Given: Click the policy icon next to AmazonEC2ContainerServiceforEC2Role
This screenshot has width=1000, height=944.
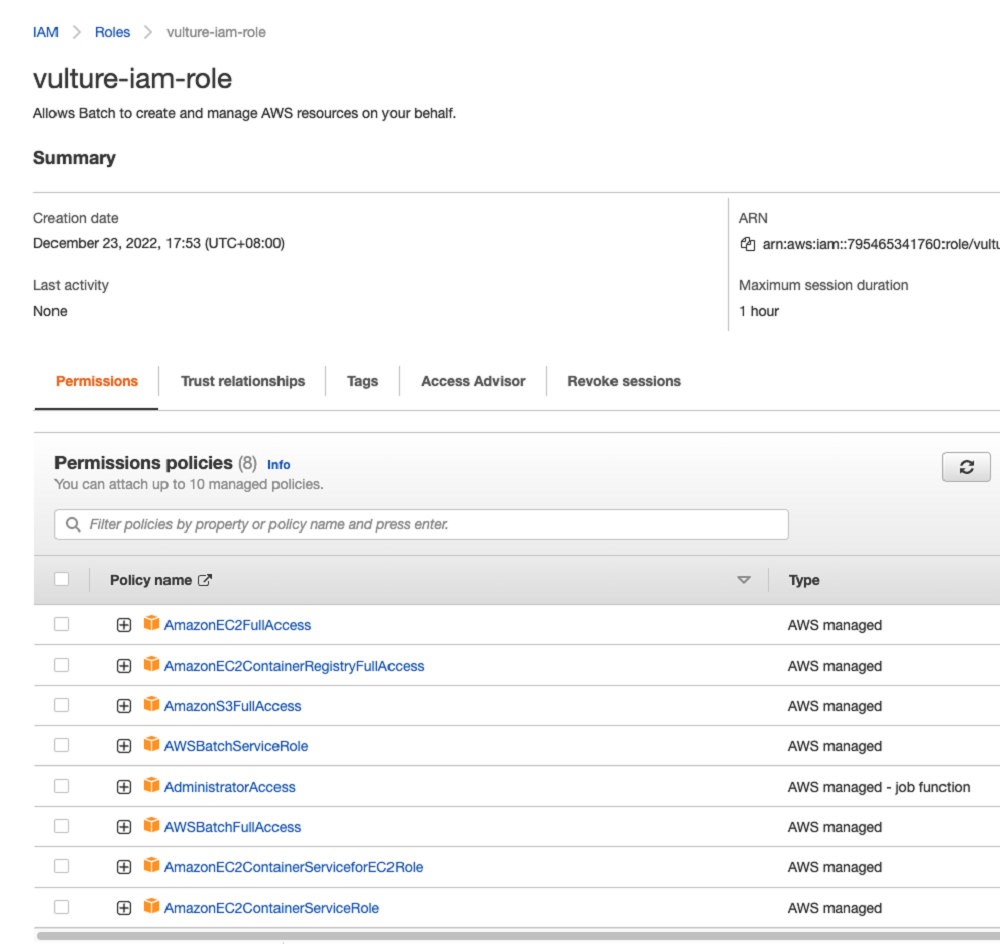Looking at the screenshot, I should click(x=151, y=866).
